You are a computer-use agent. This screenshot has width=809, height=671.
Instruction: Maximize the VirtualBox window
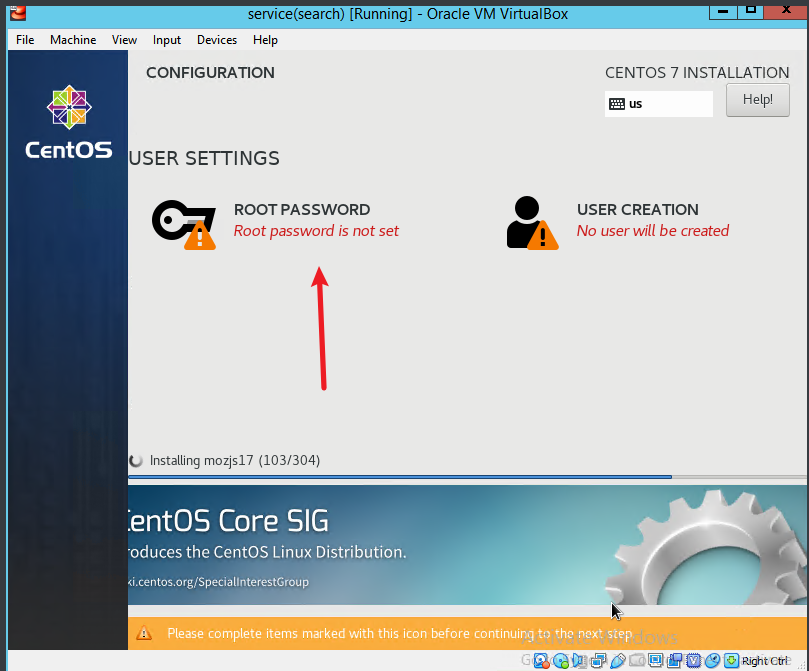pos(751,11)
